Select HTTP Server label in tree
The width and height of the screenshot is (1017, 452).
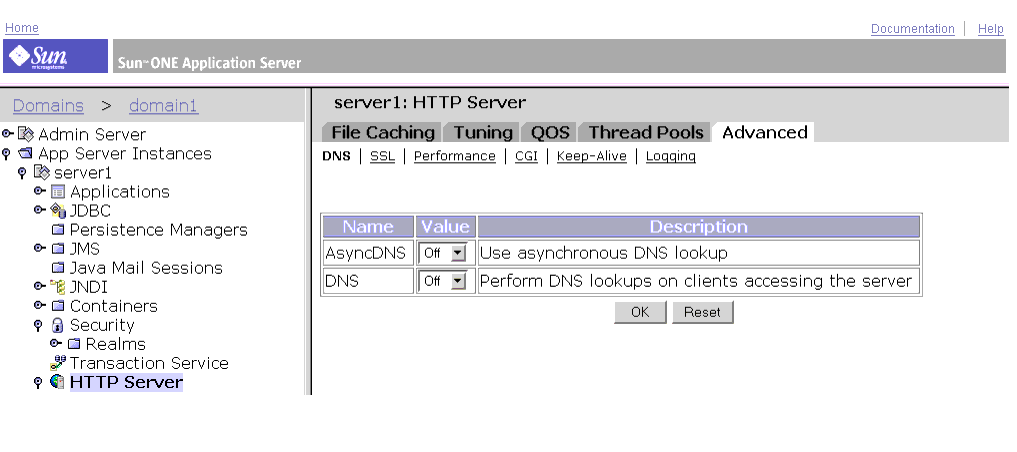tap(126, 383)
